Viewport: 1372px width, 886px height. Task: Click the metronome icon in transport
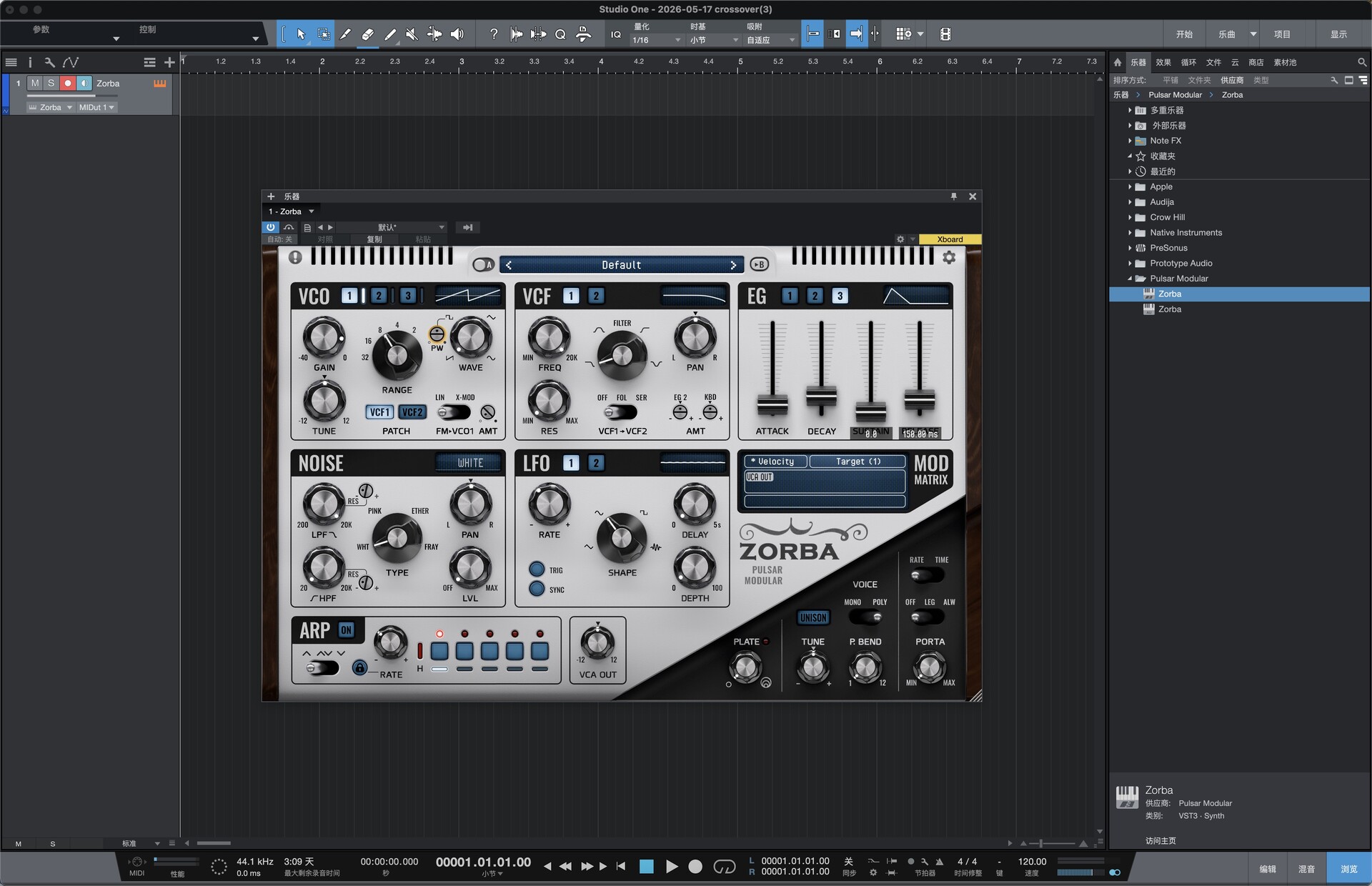tap(939, 862)
